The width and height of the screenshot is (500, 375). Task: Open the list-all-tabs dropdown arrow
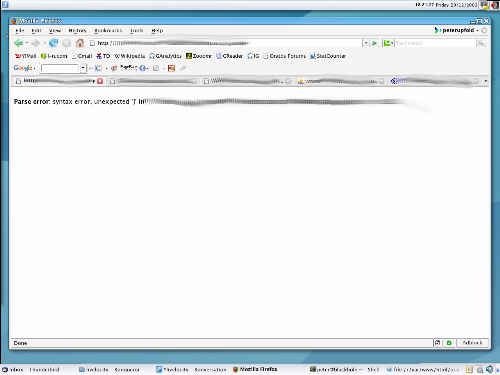click(486, 81)
